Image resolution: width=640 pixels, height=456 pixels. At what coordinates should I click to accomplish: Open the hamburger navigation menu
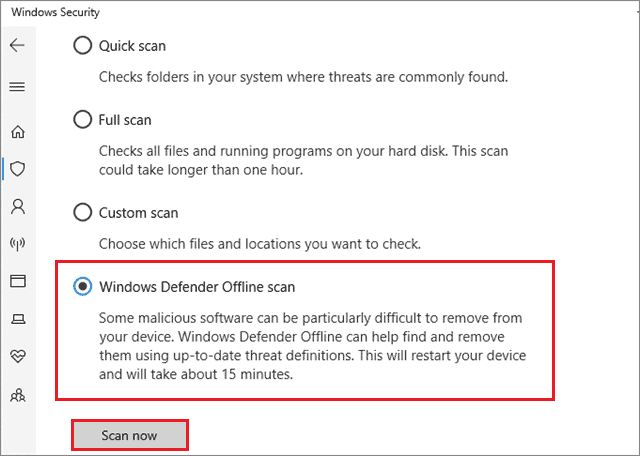[17, 87]
